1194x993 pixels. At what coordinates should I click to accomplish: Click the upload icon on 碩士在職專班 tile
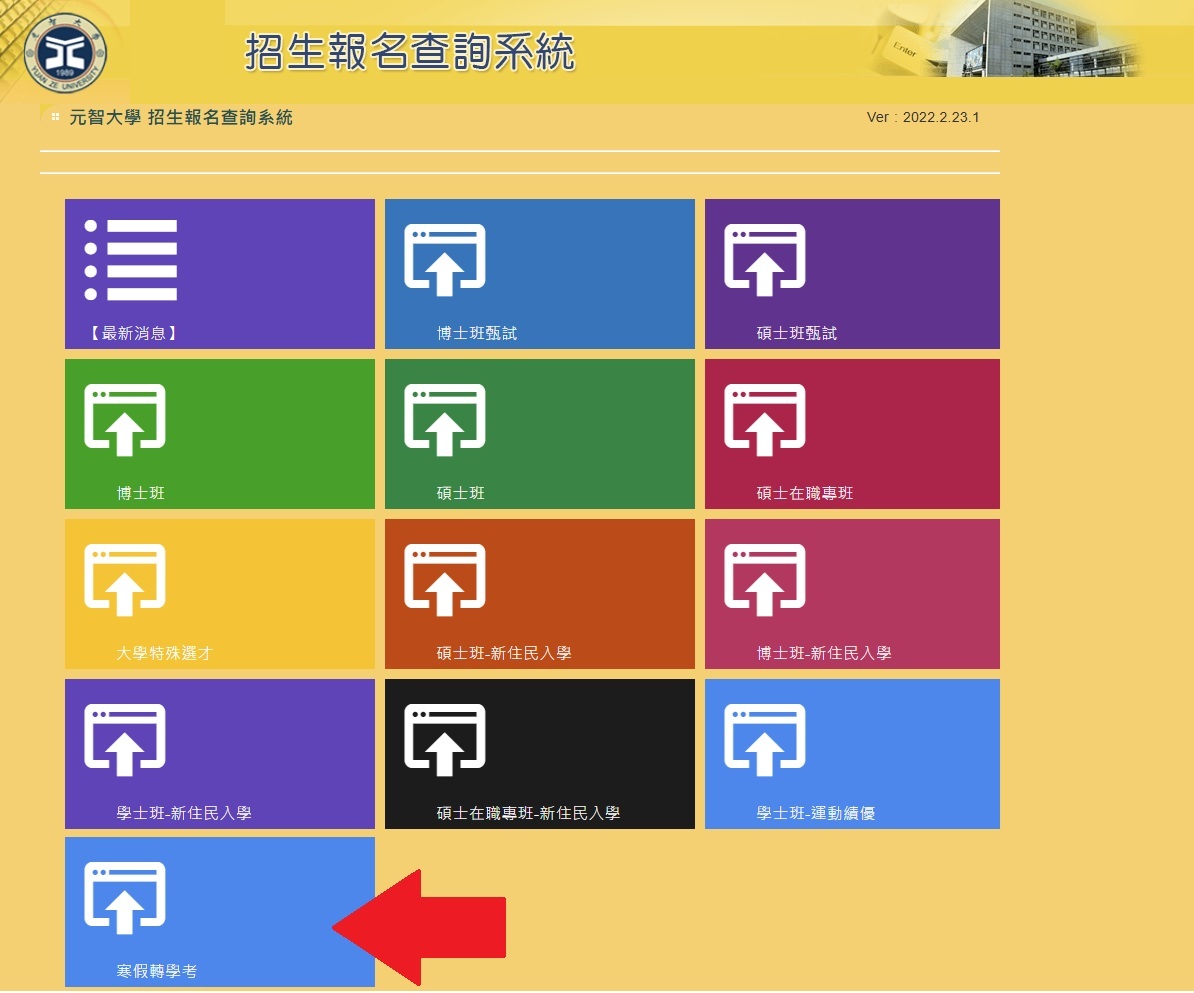click(765, 419)
